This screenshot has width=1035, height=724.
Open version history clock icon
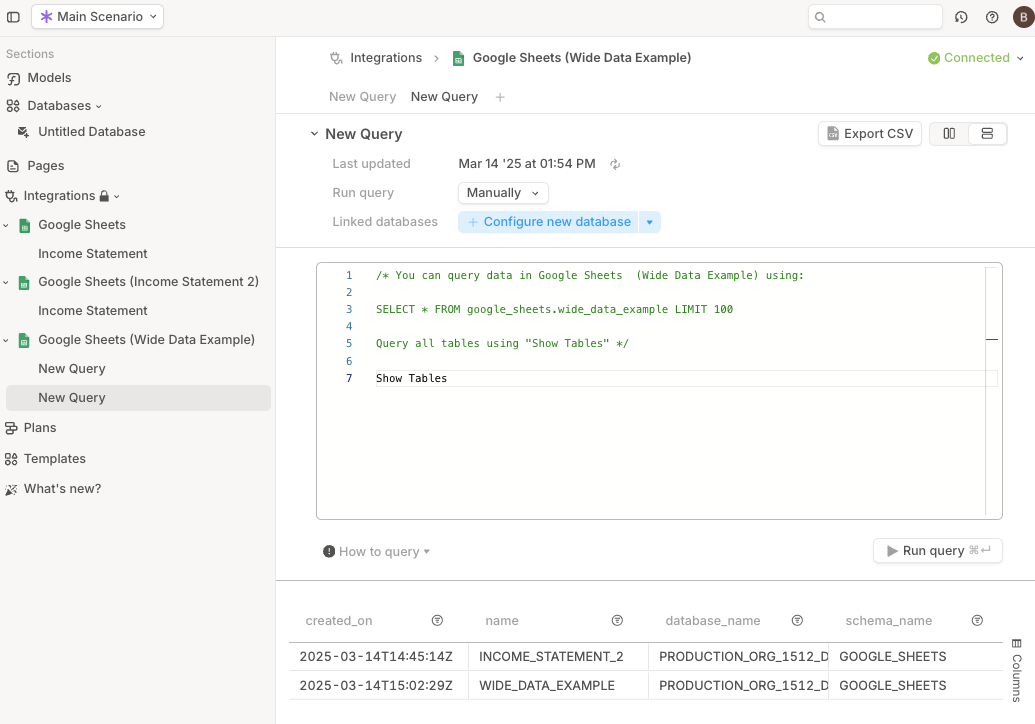click(x=961, y=17)
